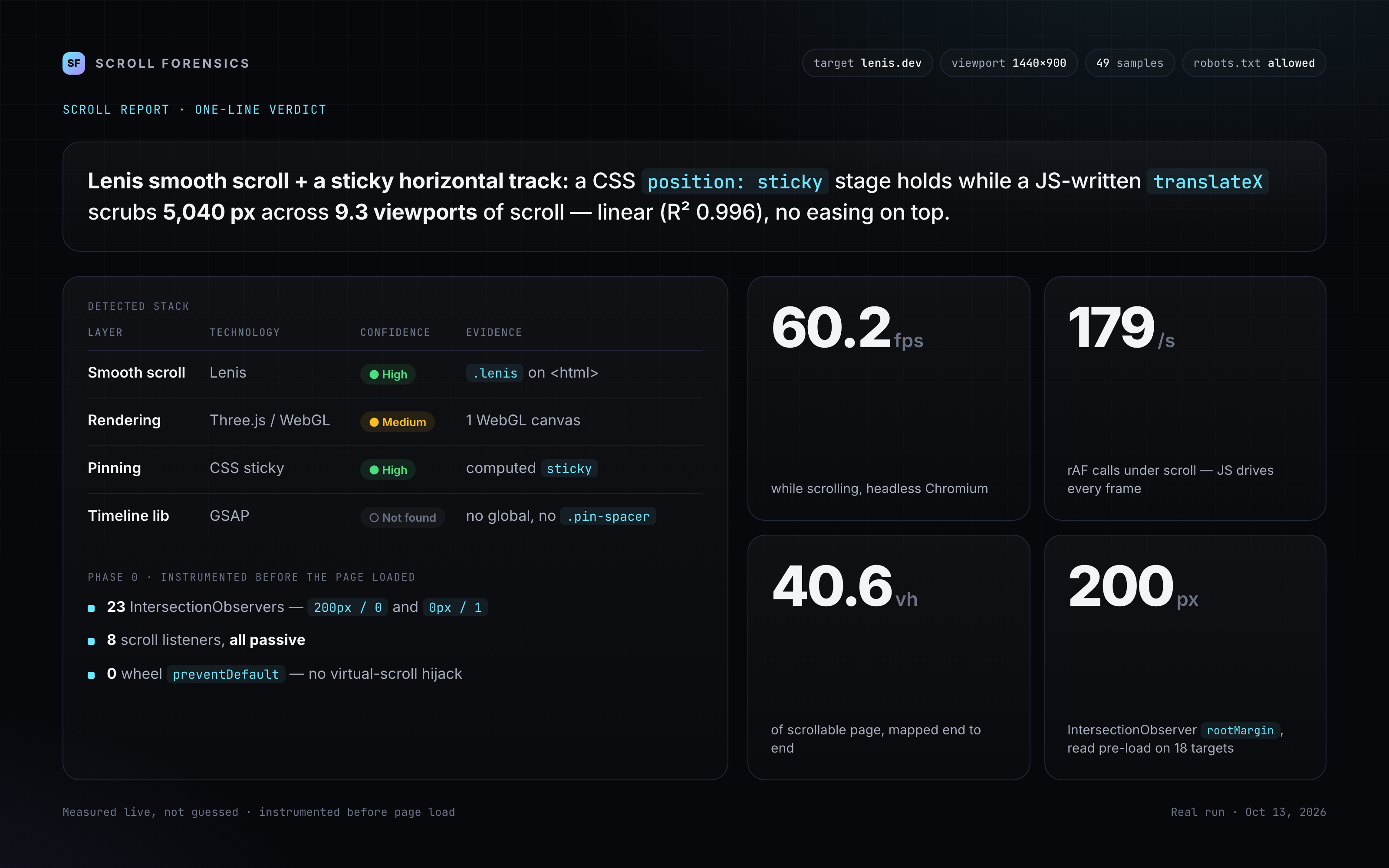
Task: Click the position: sticky code chip
Action: [x=735, y=182]
